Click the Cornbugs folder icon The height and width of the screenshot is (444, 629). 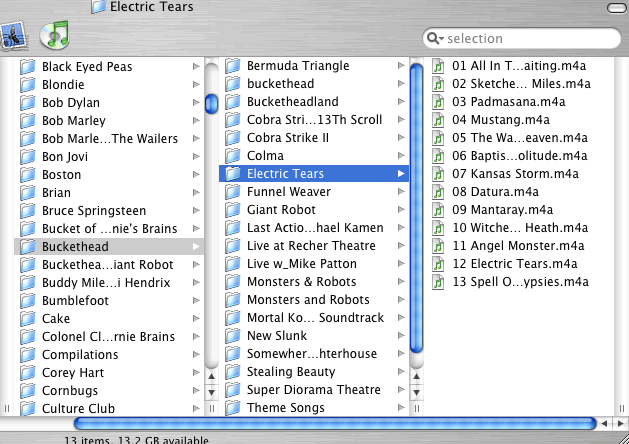[28, 390]
